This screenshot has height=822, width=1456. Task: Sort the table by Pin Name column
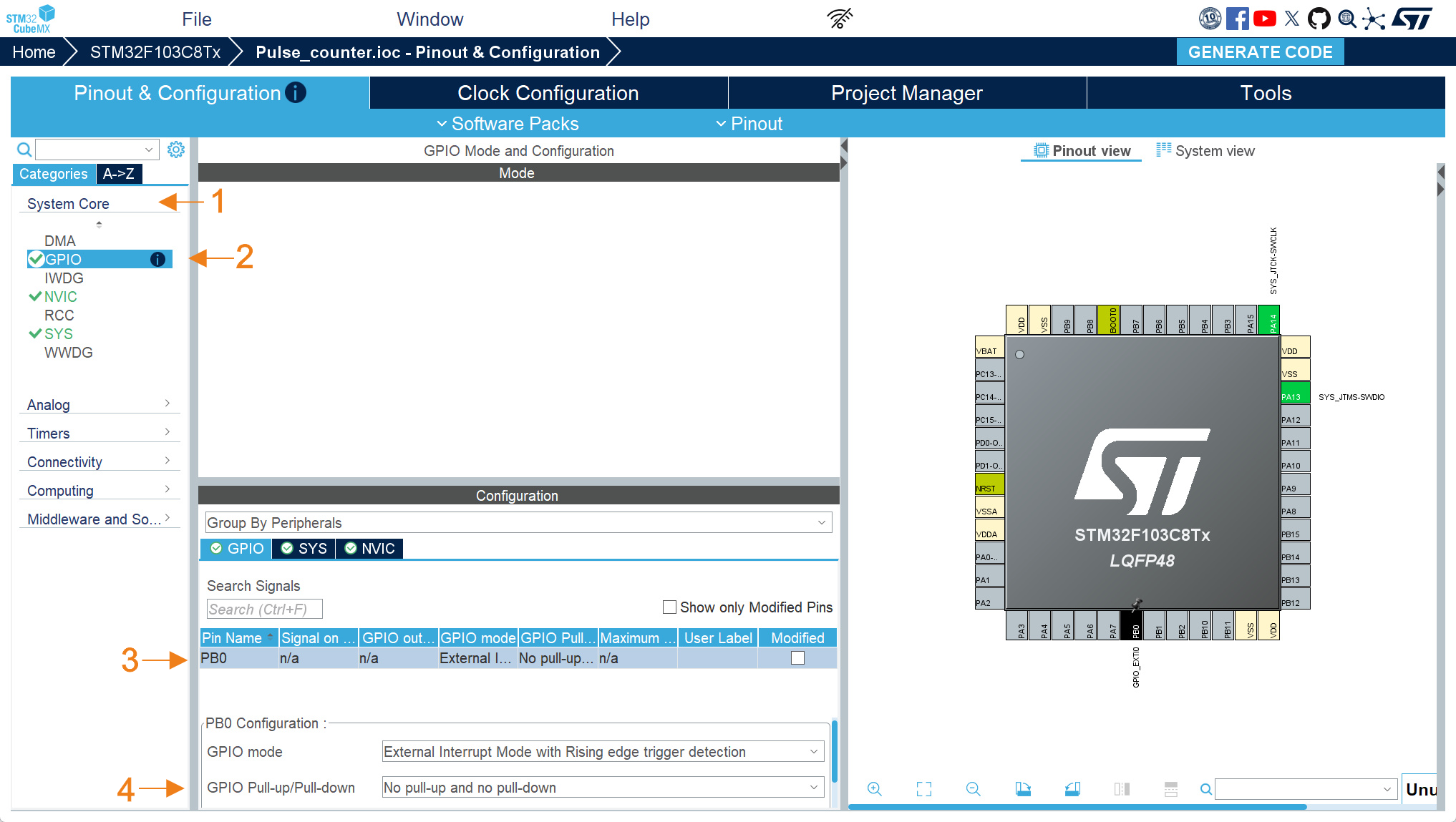click(x=239, y=638)
